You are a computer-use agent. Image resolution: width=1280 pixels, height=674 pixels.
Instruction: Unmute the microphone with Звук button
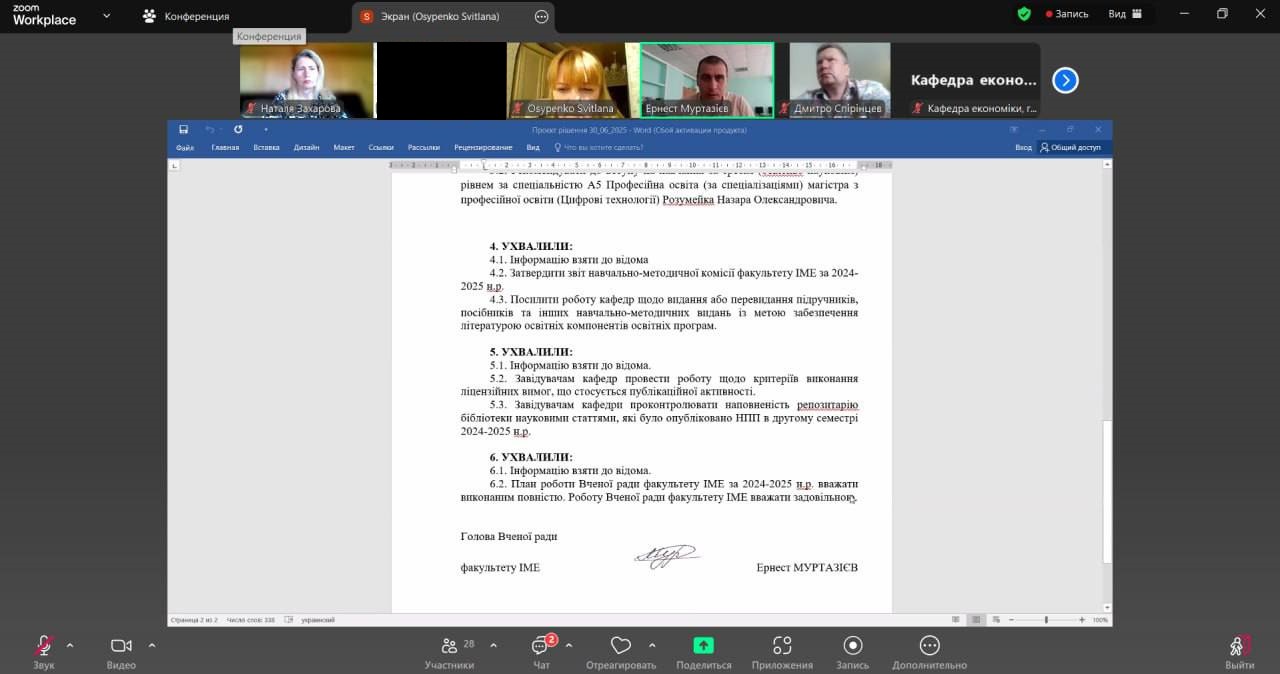pos(44,646)
